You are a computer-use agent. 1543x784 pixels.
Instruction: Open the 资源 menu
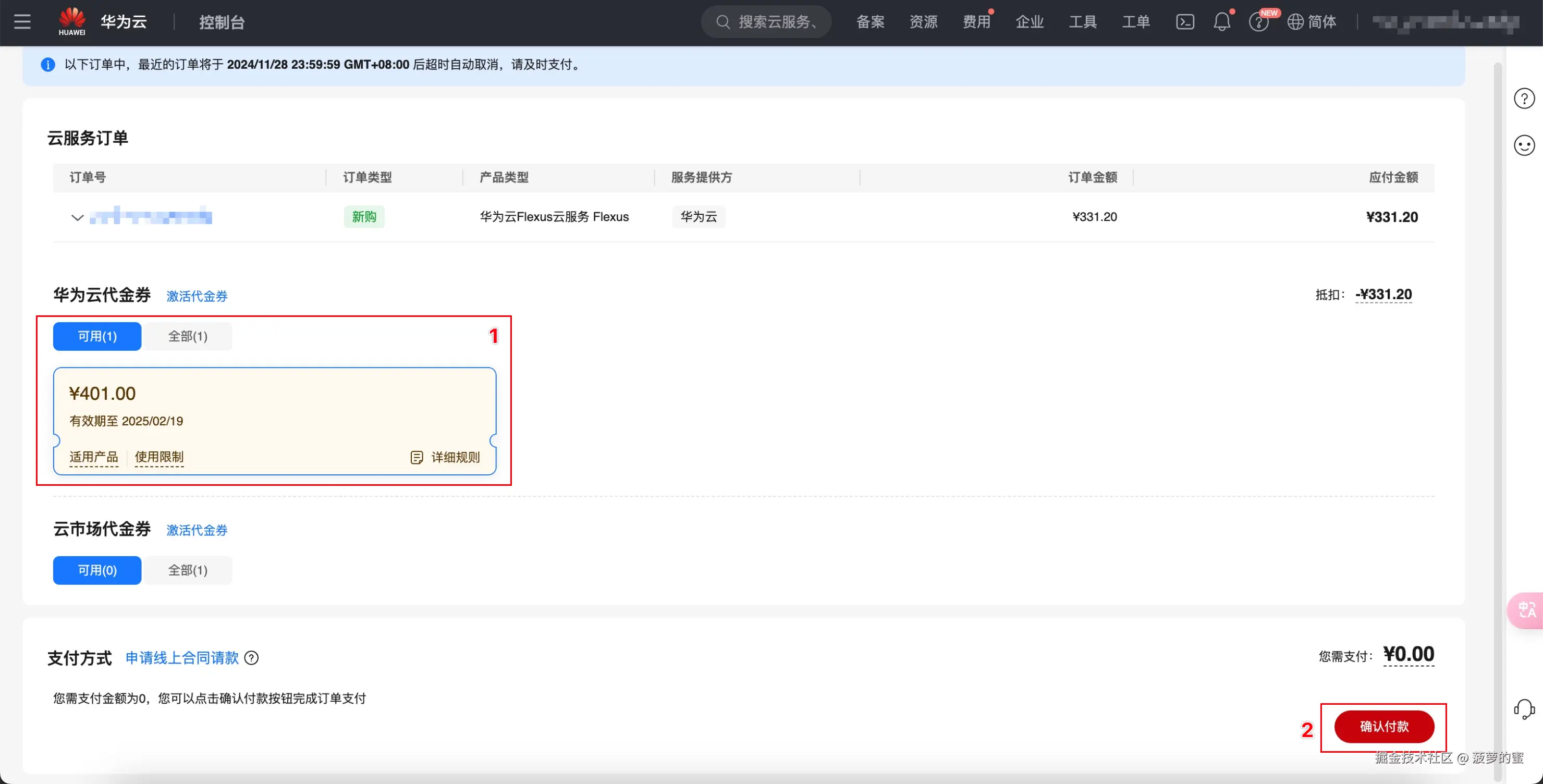click(923, 22)
